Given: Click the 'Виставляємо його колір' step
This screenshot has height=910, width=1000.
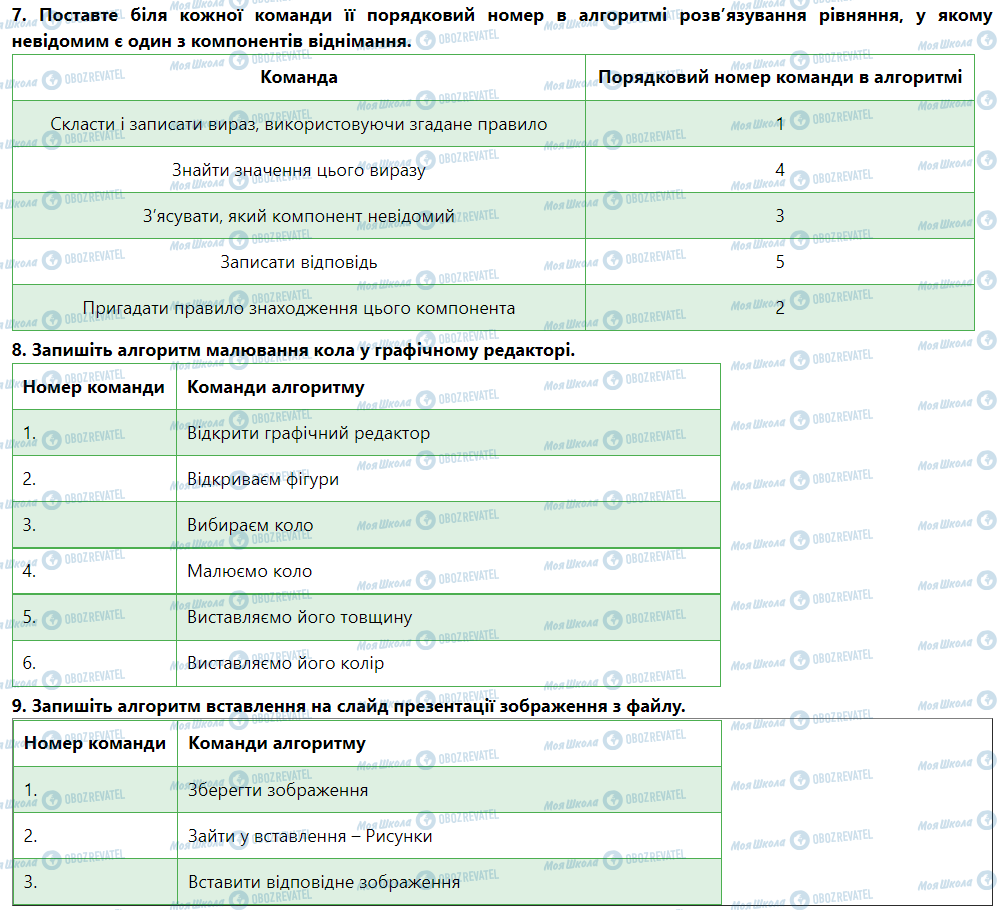Looking at the screenshot, I should pos(285,663).
